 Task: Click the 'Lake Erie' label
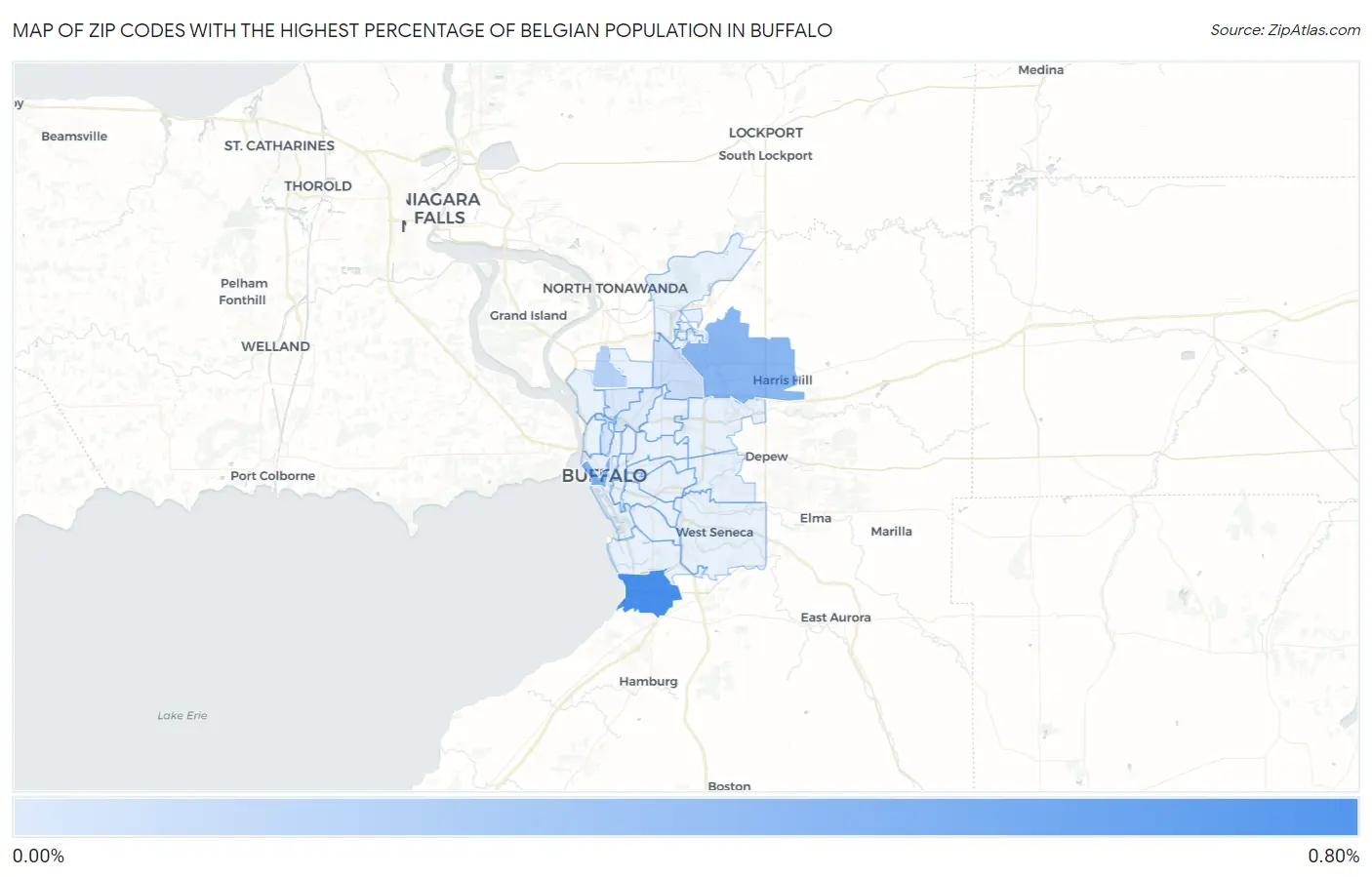[x=182, y=716]
